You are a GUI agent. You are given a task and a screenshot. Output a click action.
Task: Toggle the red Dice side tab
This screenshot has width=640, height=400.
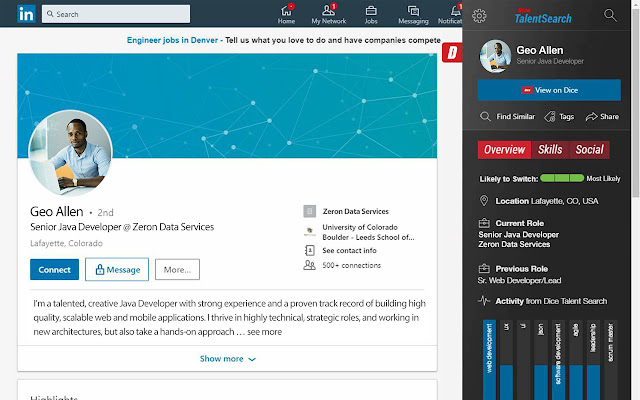click(452, 52)
